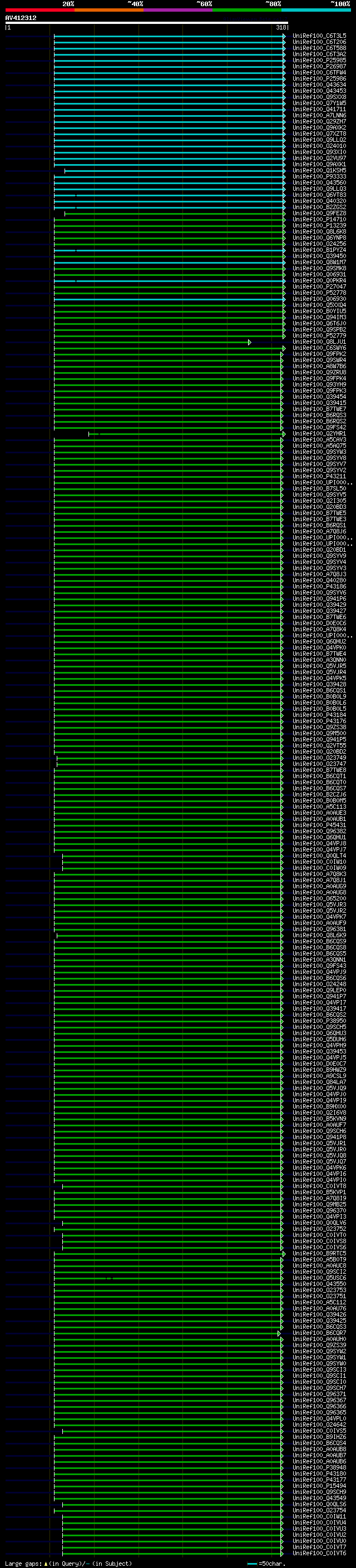356x1568 pixels.
Task: Select hit label UniRef100_C0IVT6
Action: click(319, 1553)
